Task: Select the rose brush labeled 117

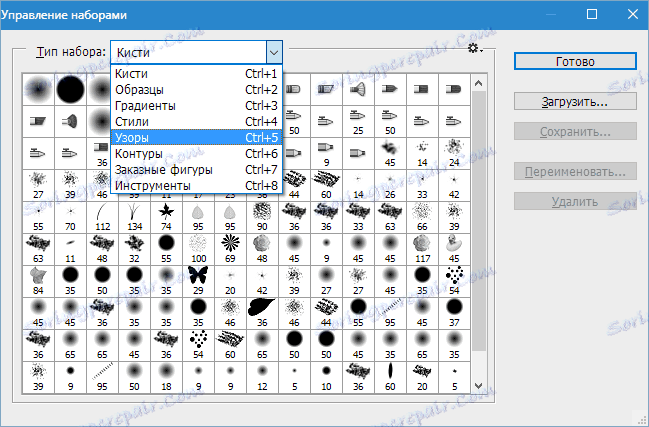Action: coord(422,249)
